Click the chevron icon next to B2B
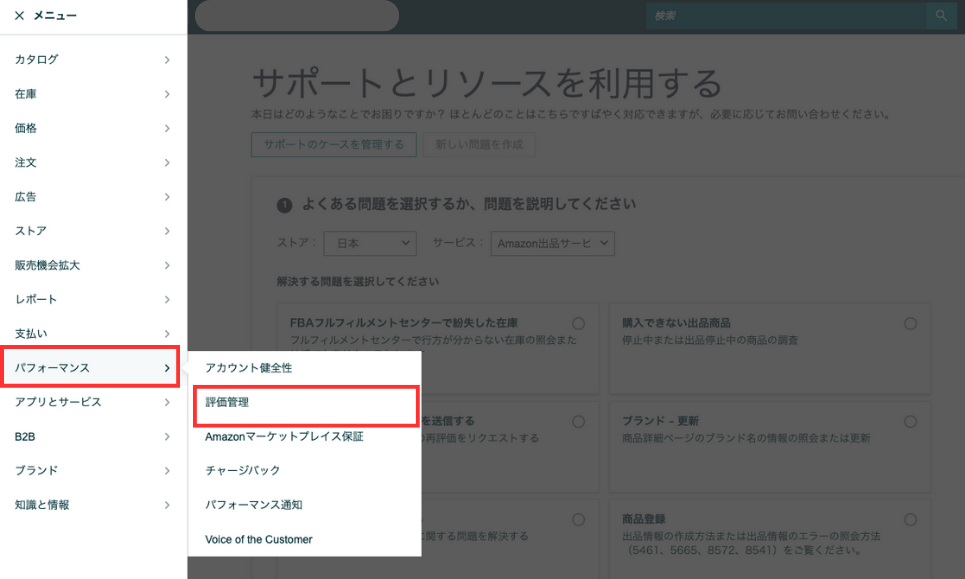965x579 pixels. 167,436
